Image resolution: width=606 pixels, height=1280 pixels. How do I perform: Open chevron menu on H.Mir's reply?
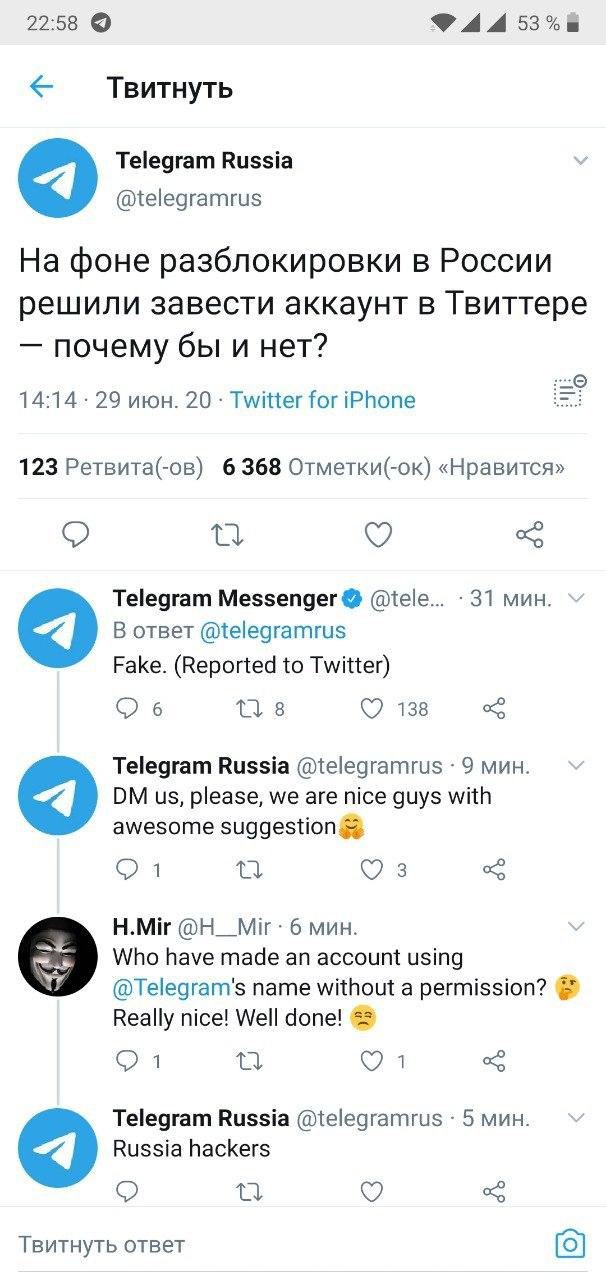(x=576, y=927)
